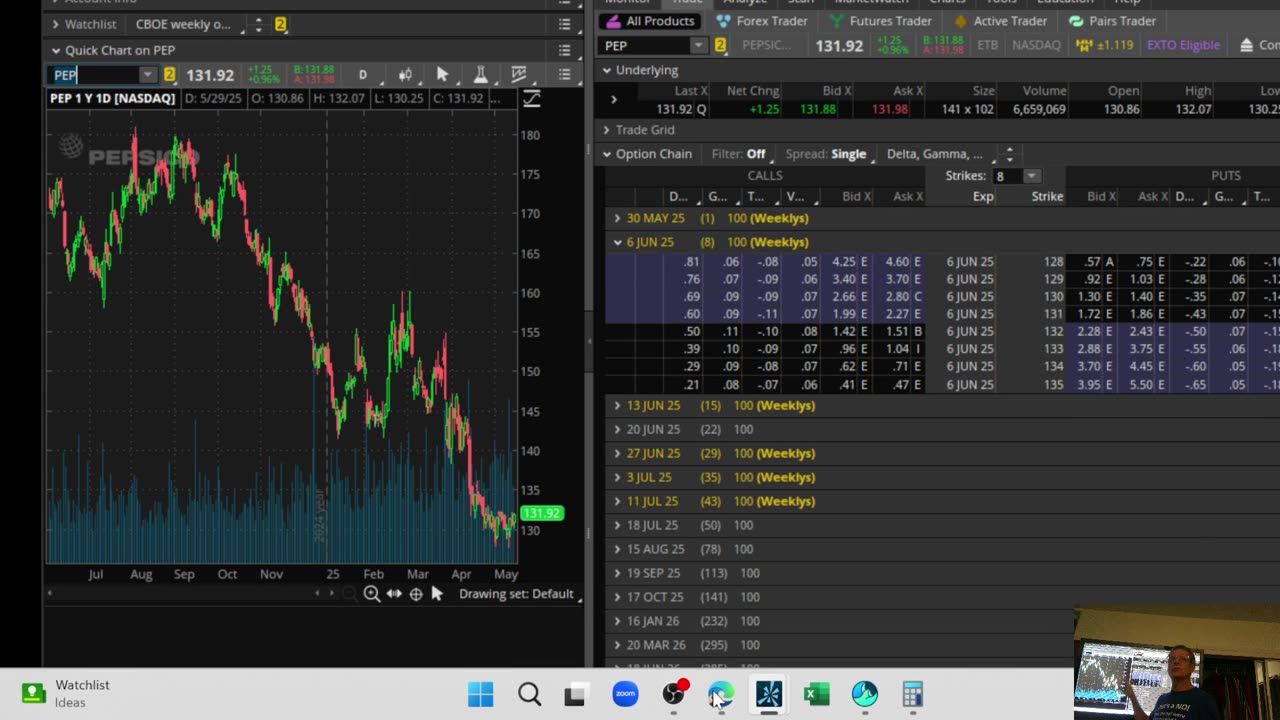Open Windows Start menu
This screenshot has width=1280, height=720.
pos(481,694)
